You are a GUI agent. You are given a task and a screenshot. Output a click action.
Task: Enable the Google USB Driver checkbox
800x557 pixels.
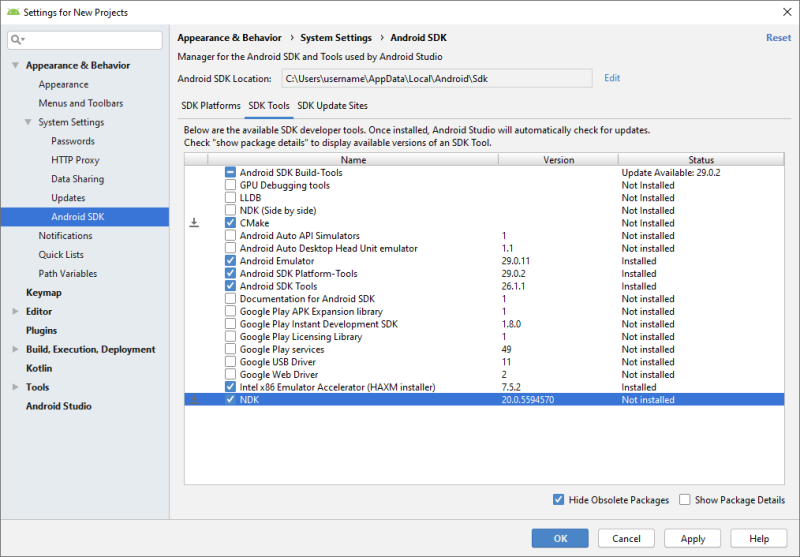tap(230, 362)
